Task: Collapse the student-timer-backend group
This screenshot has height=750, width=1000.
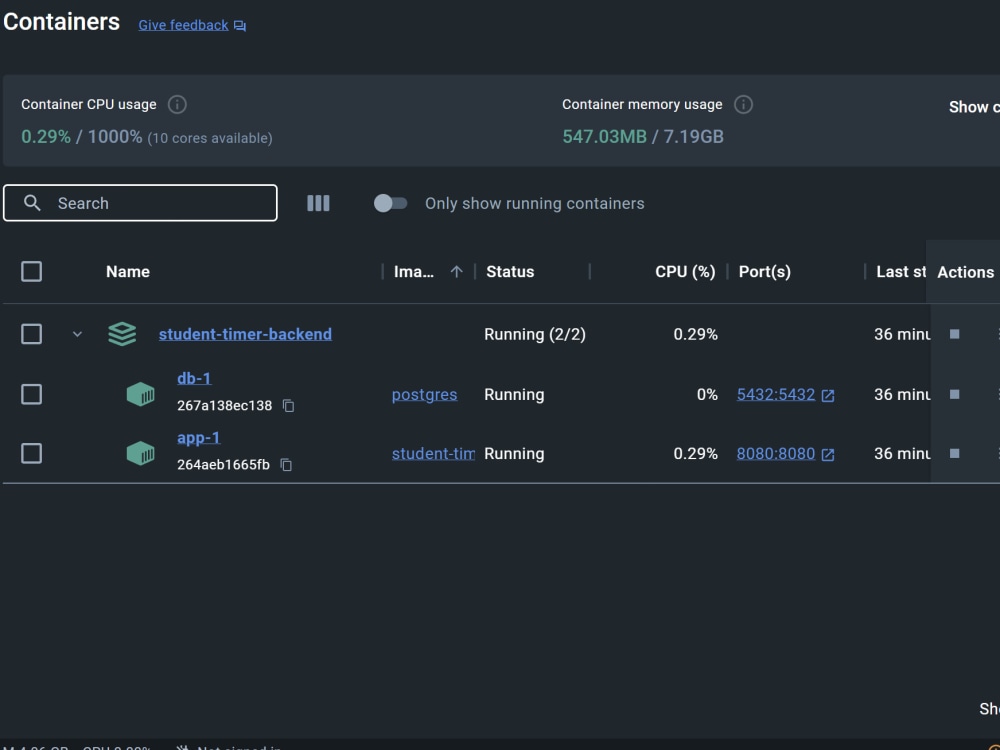Action: tap(77, 334)
